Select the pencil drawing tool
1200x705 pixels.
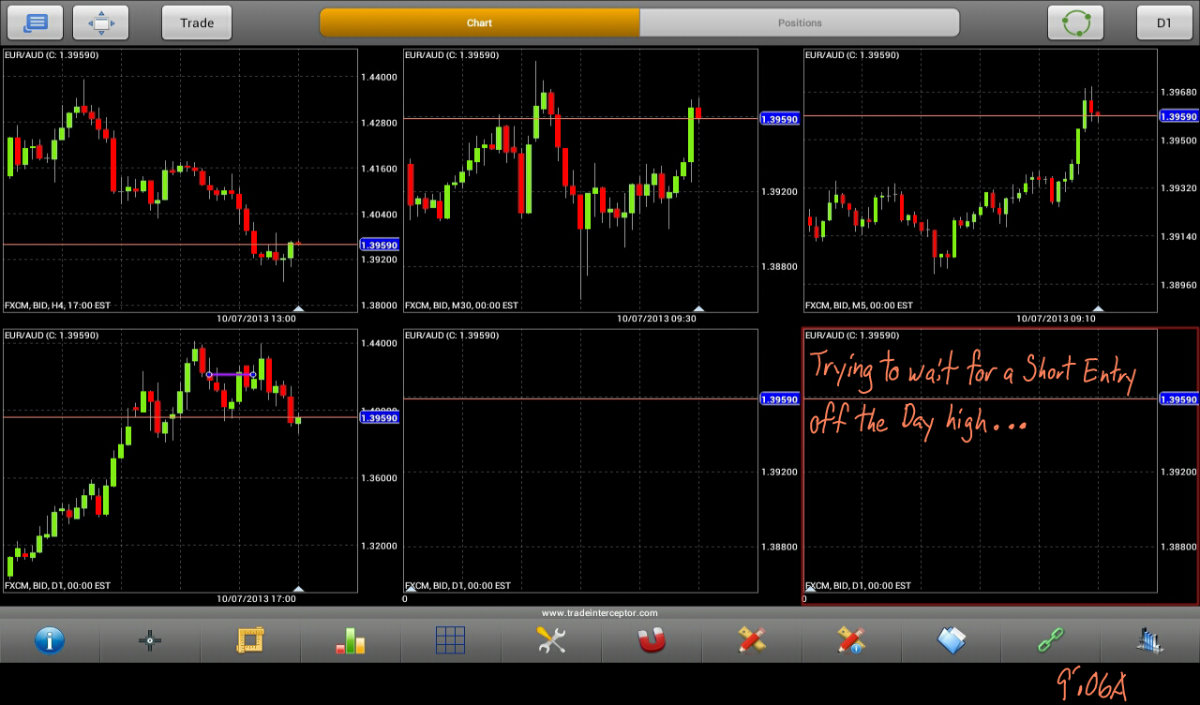[751, 640]
